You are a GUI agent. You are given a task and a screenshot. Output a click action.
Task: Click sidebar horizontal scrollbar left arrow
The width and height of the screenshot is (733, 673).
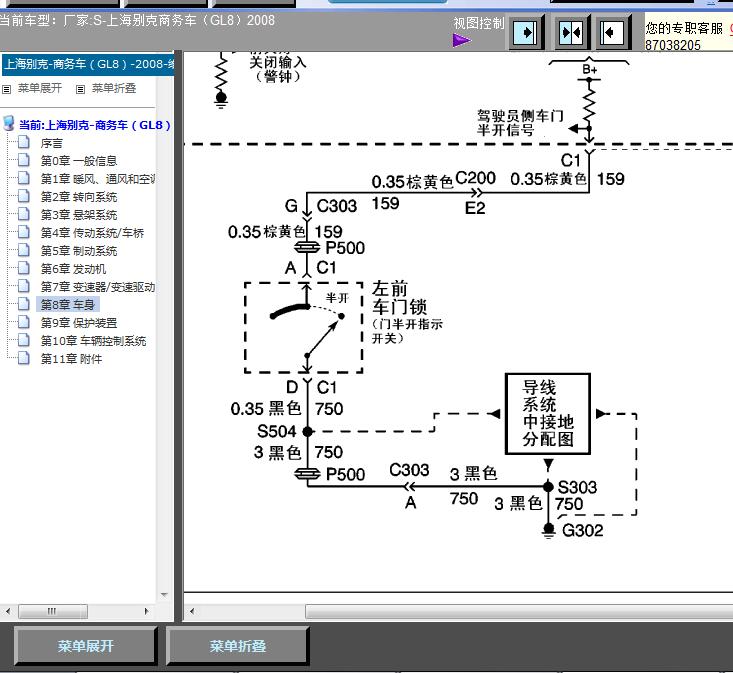click(x=7, y=611)
